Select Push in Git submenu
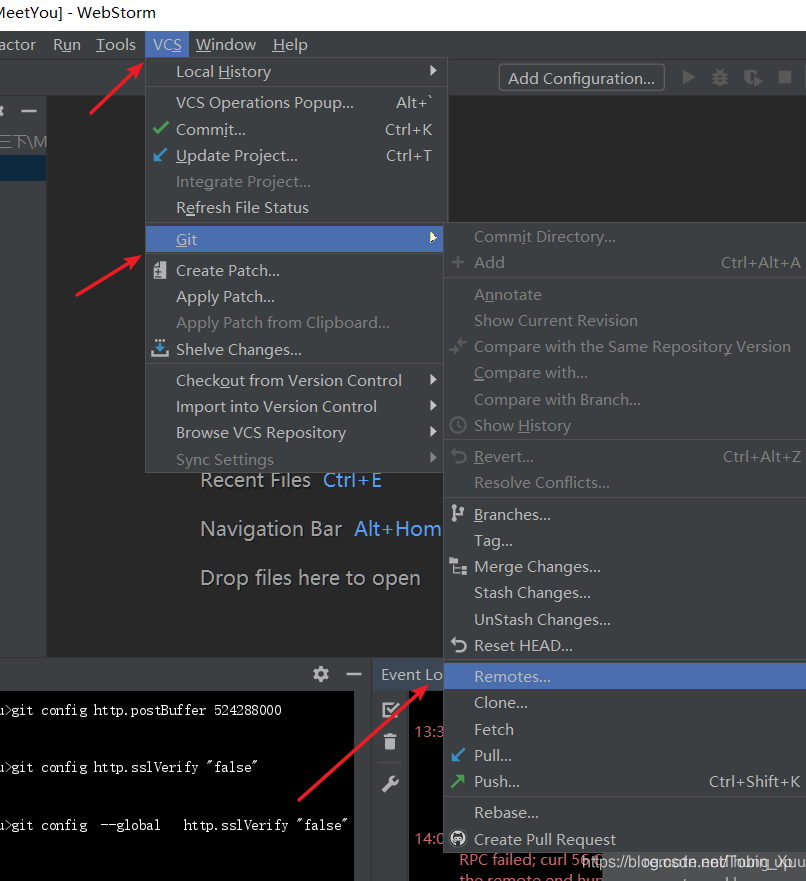The height and width of the screenshot is (881, 806). click(625, 782)
